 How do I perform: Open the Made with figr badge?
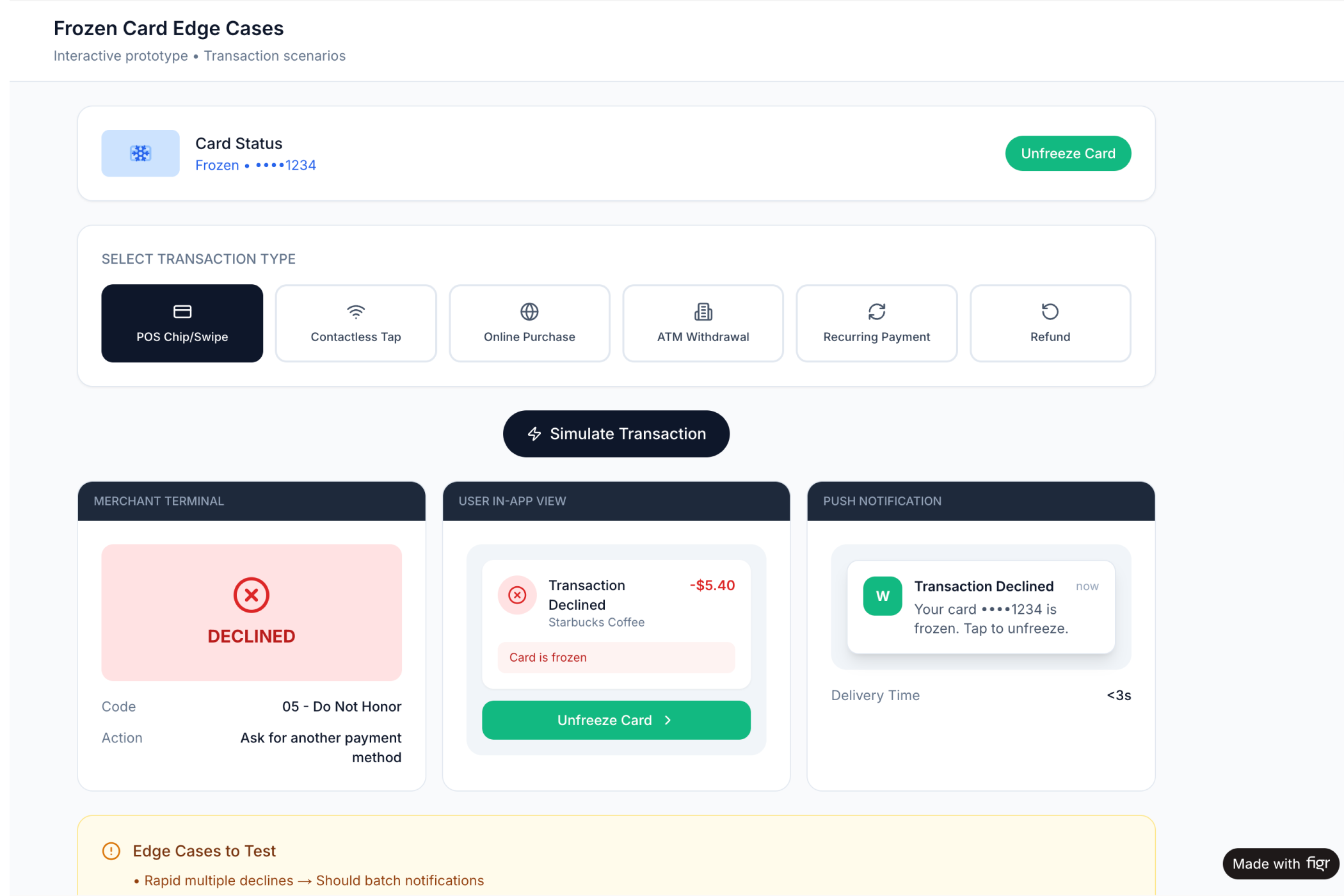(x=1280, y=863)
